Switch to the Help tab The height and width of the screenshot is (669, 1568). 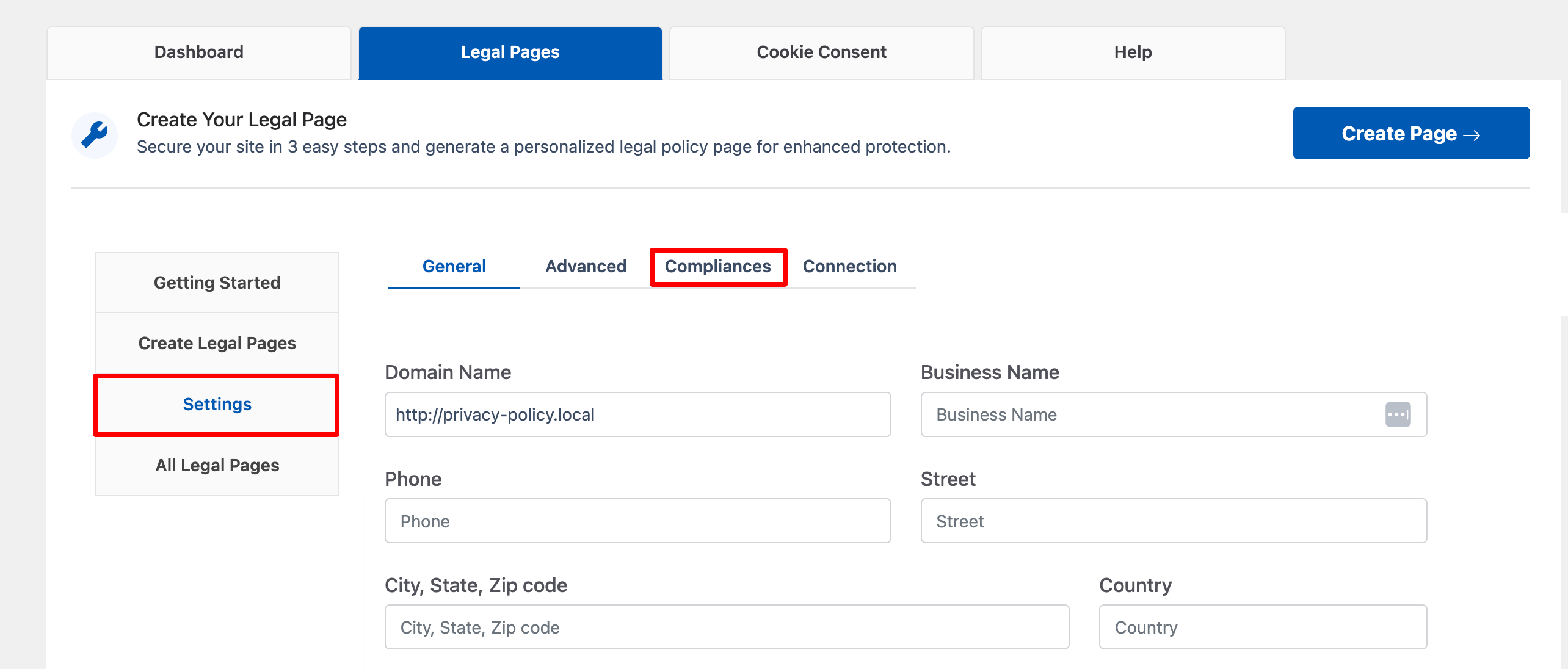[x=1133, y=52]
